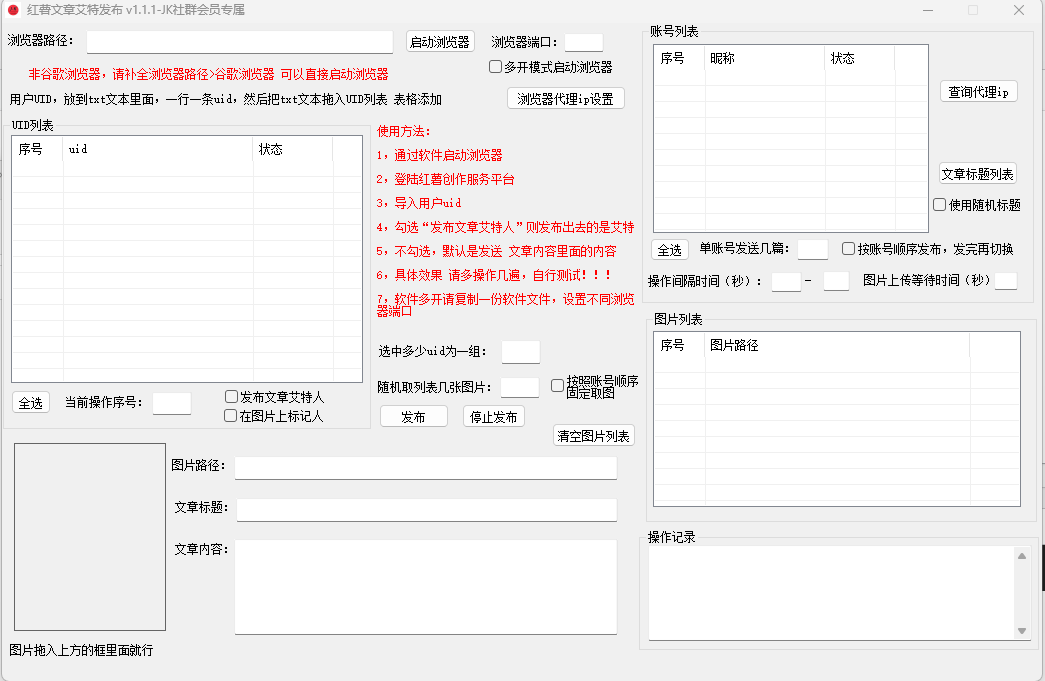Toggle 发布文章艾特人 checkbox
Image resolution: width=1045 pixels, height=681 pixels.
pos(231,397)
